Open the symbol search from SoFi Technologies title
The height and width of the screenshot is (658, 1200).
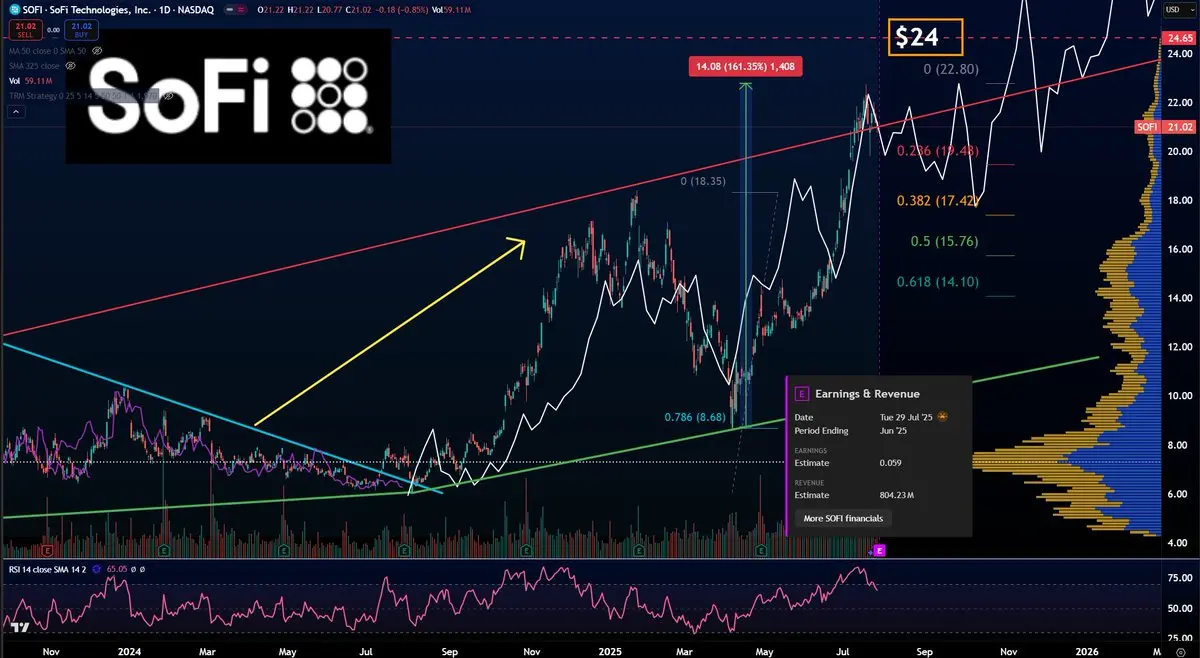tap(118, 9)
